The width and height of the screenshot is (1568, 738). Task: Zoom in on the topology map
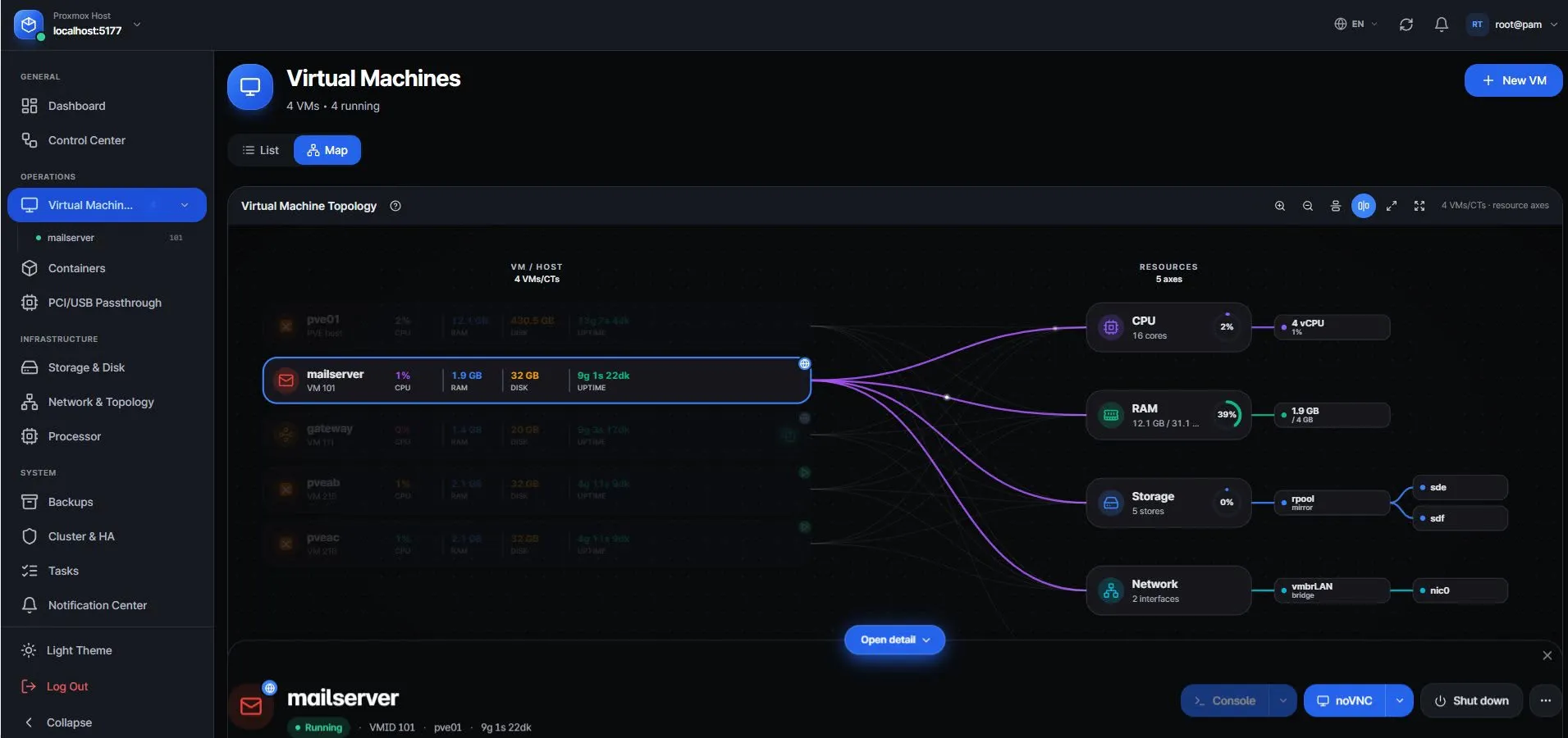pyautogui.click(x=1279, y=206)
